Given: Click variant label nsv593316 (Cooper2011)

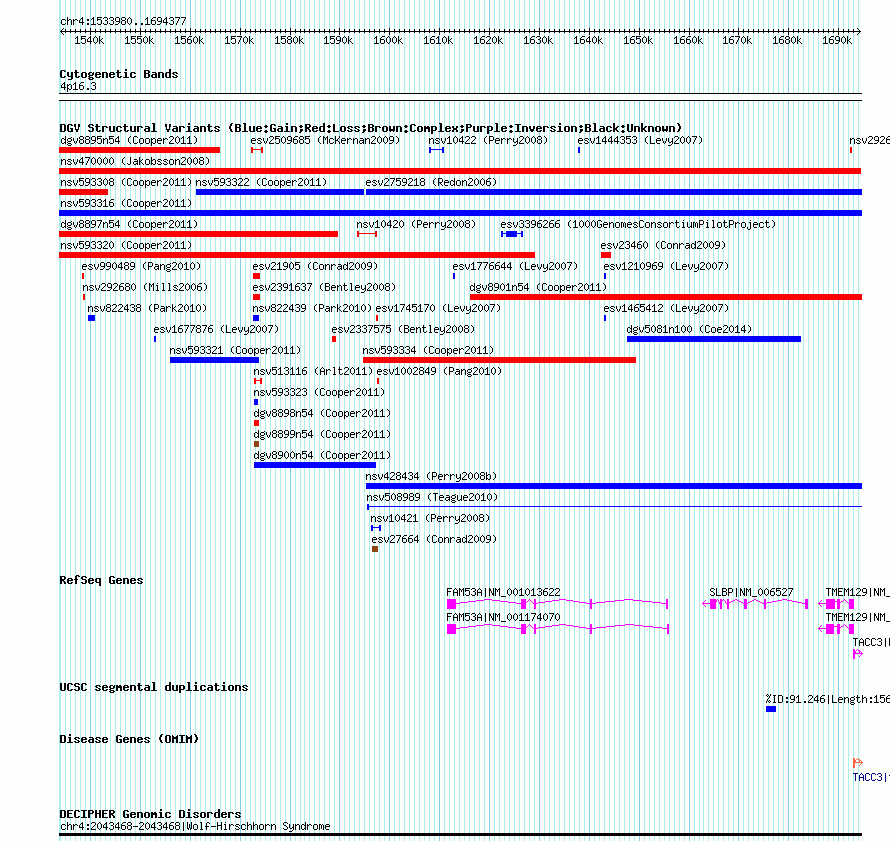Looking at the screenshot, I should tap(126, 203).
